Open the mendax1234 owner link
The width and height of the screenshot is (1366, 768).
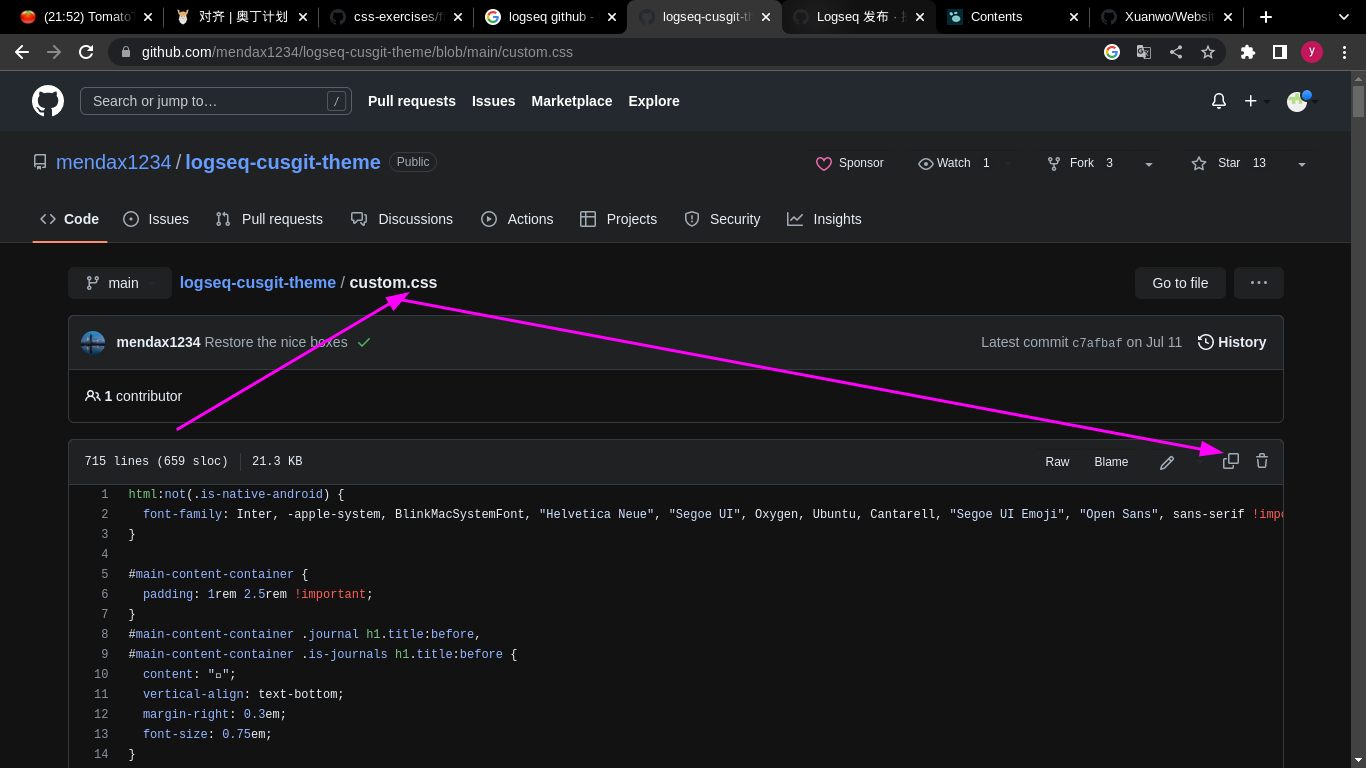[x=114, y=162]
